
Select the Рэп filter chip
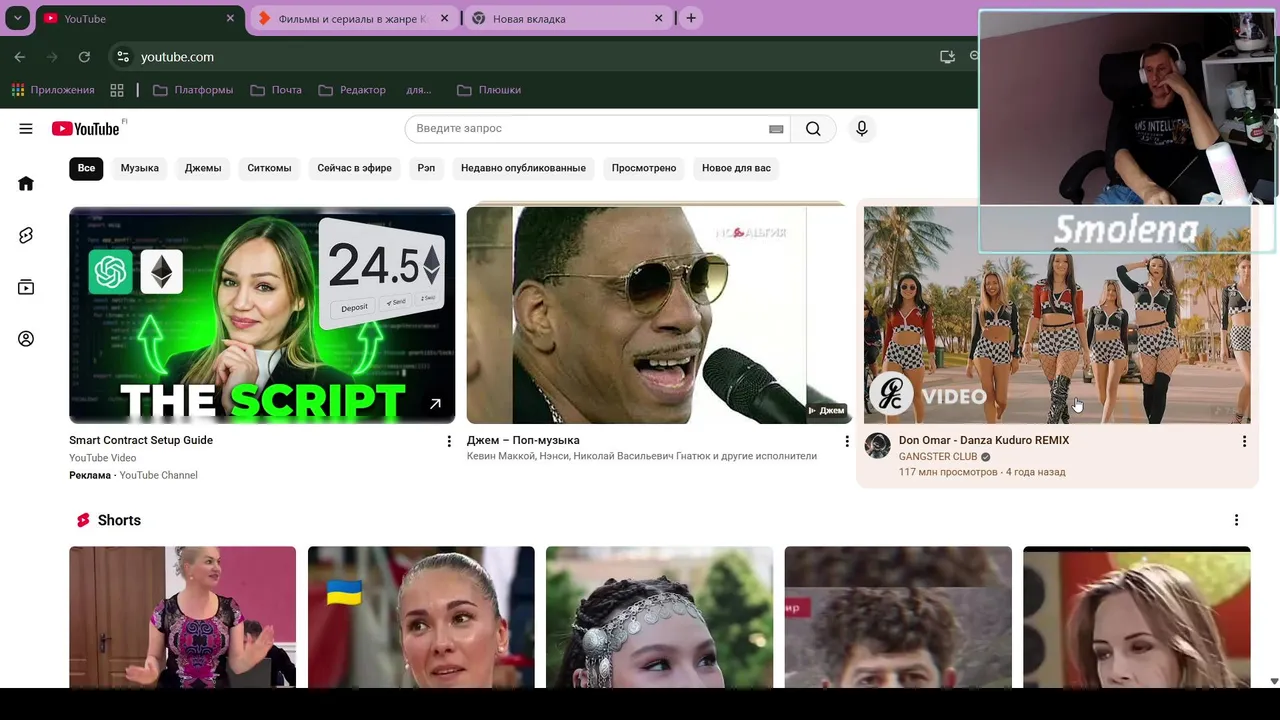point(426,168)
